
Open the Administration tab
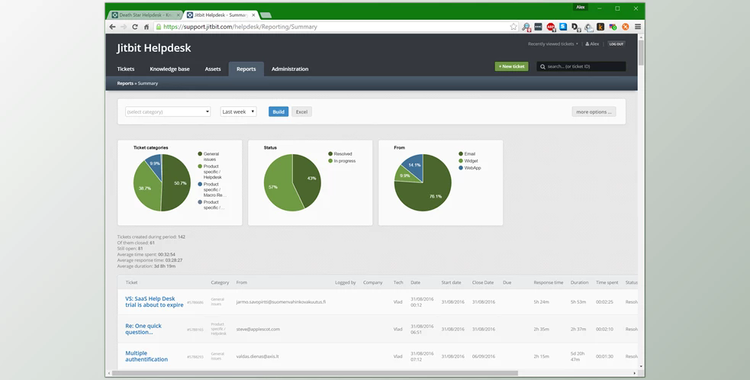(x=290, y=69)
